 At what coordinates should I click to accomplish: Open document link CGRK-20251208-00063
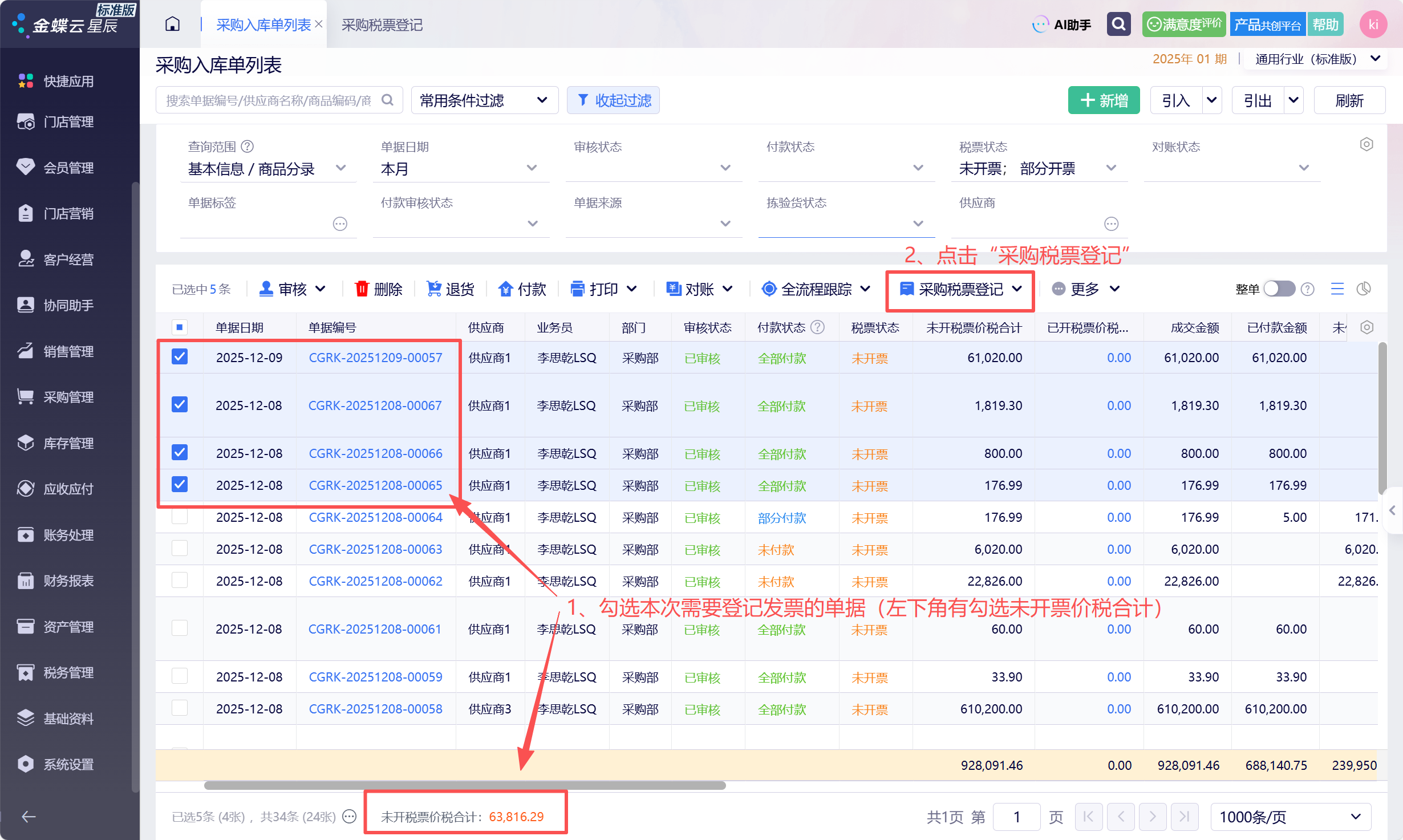pos(375,549)
